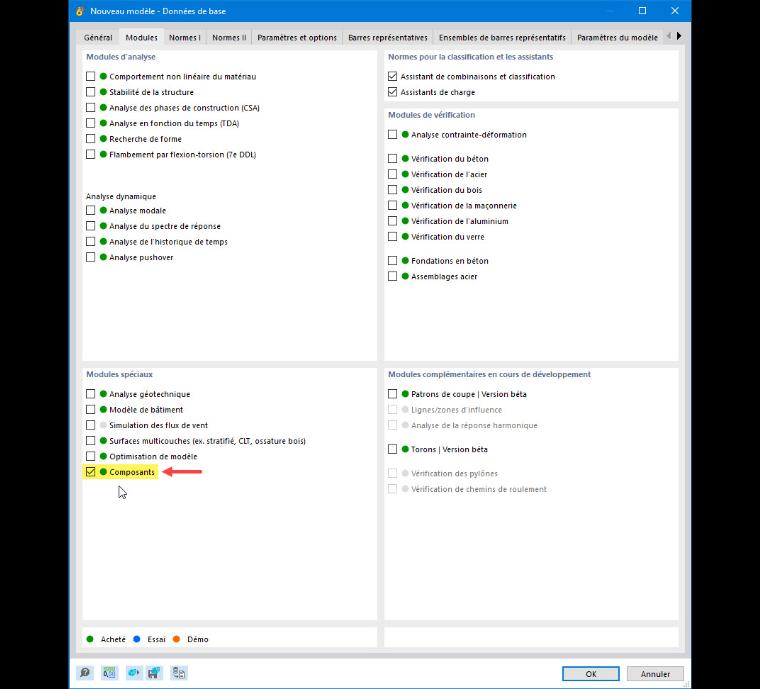760x689 pixels.
Task: Check Surfaces multicouches checkbox
Action: (90, 440)
